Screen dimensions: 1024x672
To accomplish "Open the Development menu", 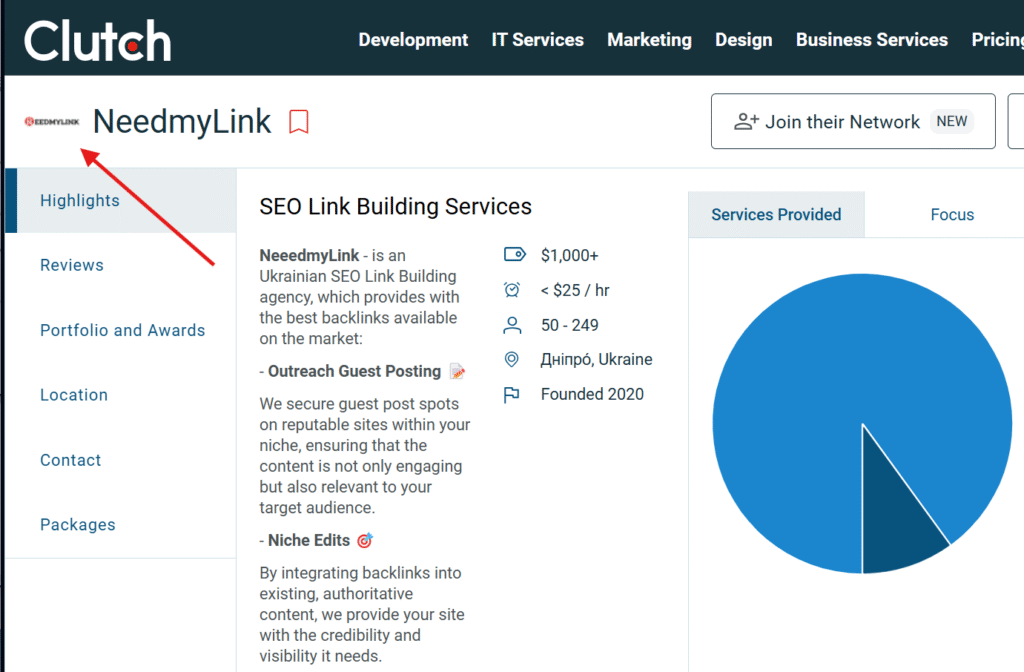I will coord(413,40).
